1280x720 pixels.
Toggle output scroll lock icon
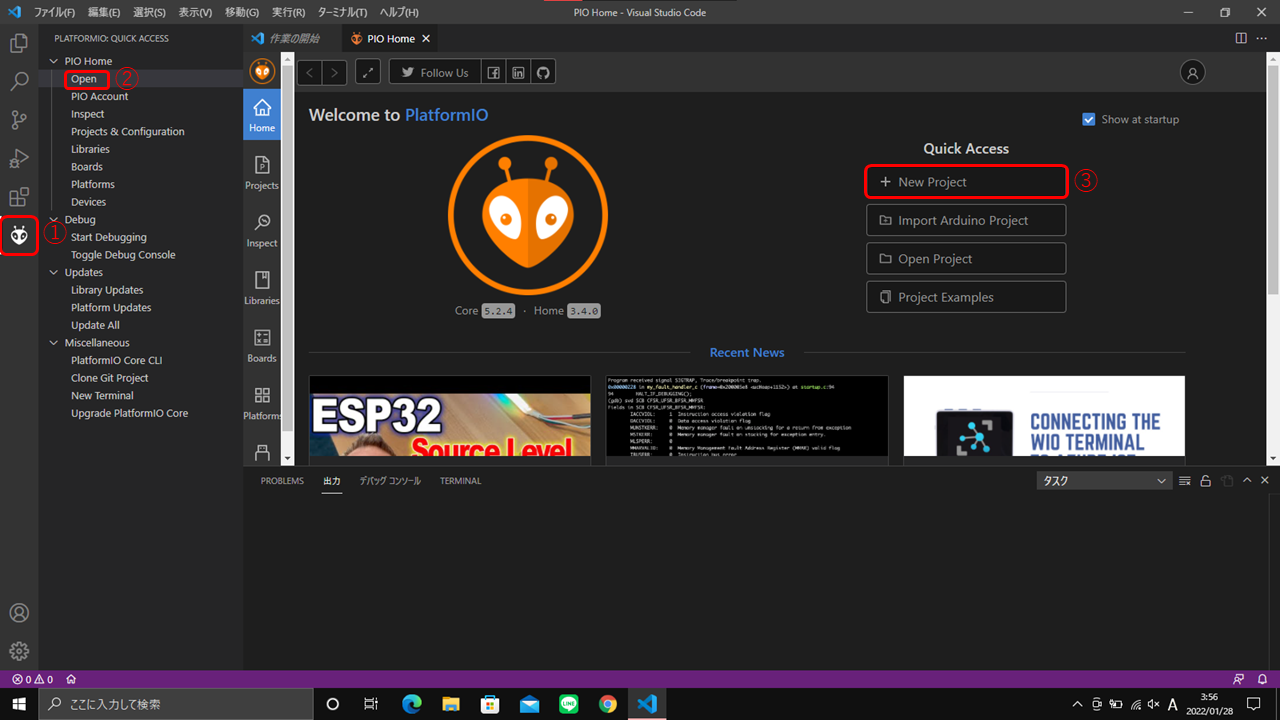1206,481
